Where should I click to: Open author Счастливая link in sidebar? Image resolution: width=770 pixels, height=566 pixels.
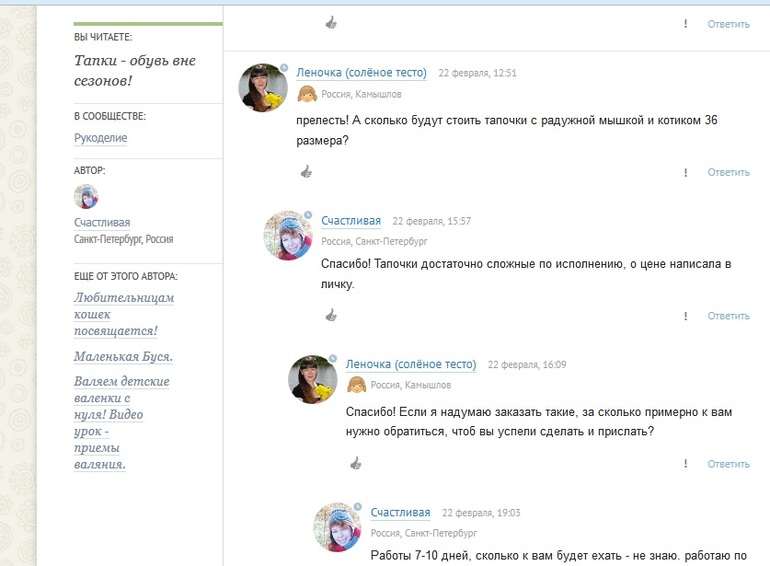pos(102,222)
